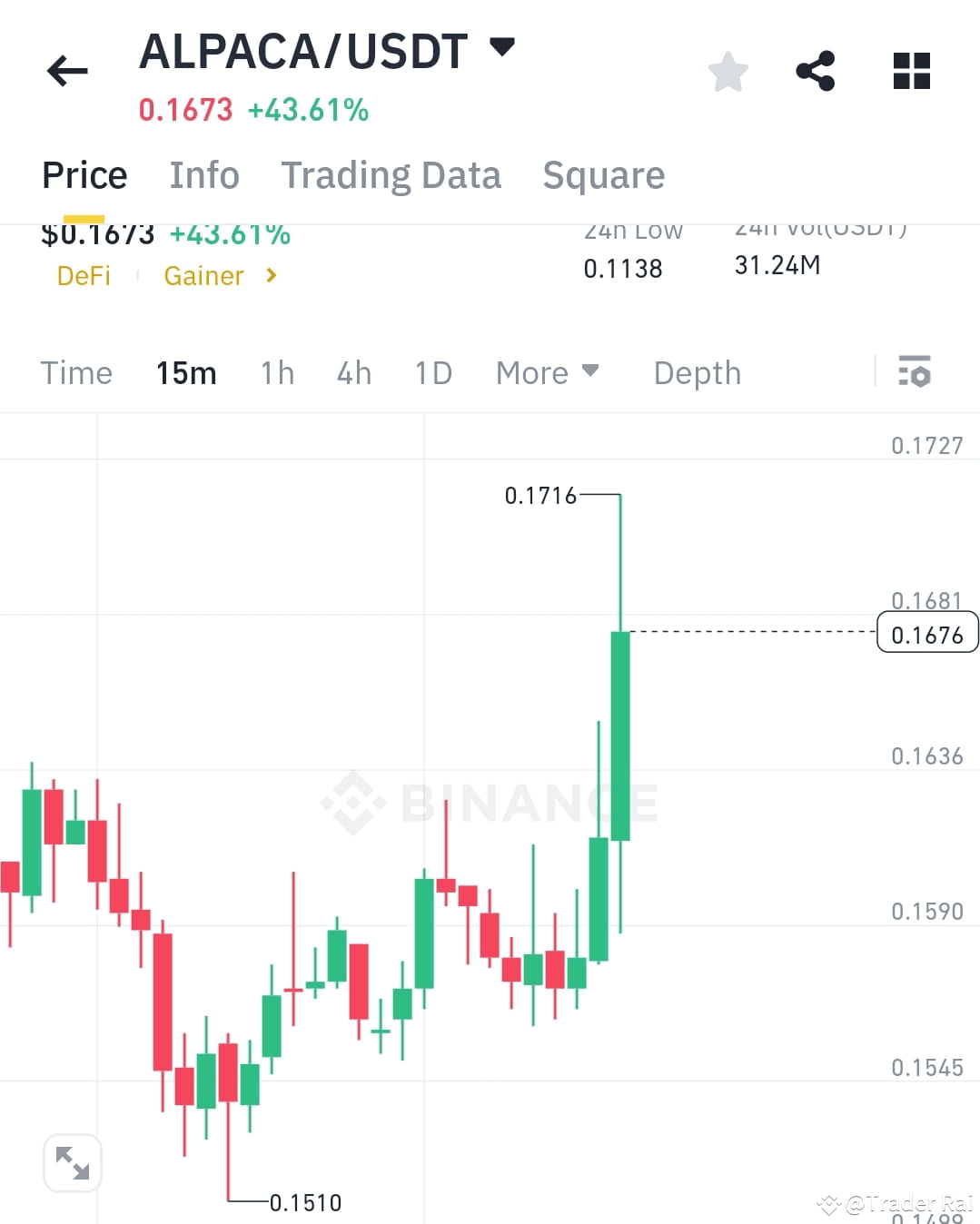Select the 1h timeframe

pyautogui.click(x=276, y=372)
